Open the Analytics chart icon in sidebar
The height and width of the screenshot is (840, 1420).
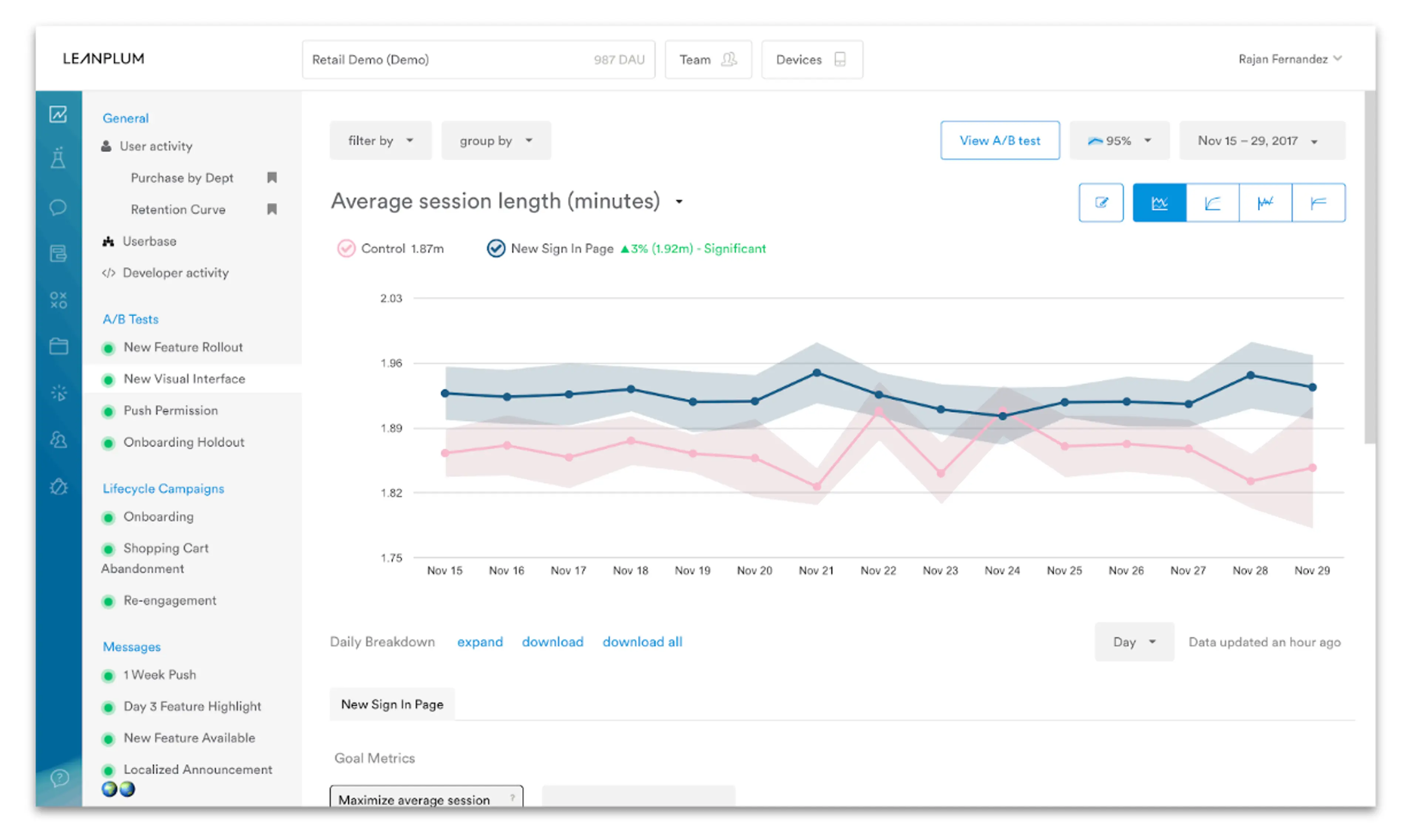point(58,114)
